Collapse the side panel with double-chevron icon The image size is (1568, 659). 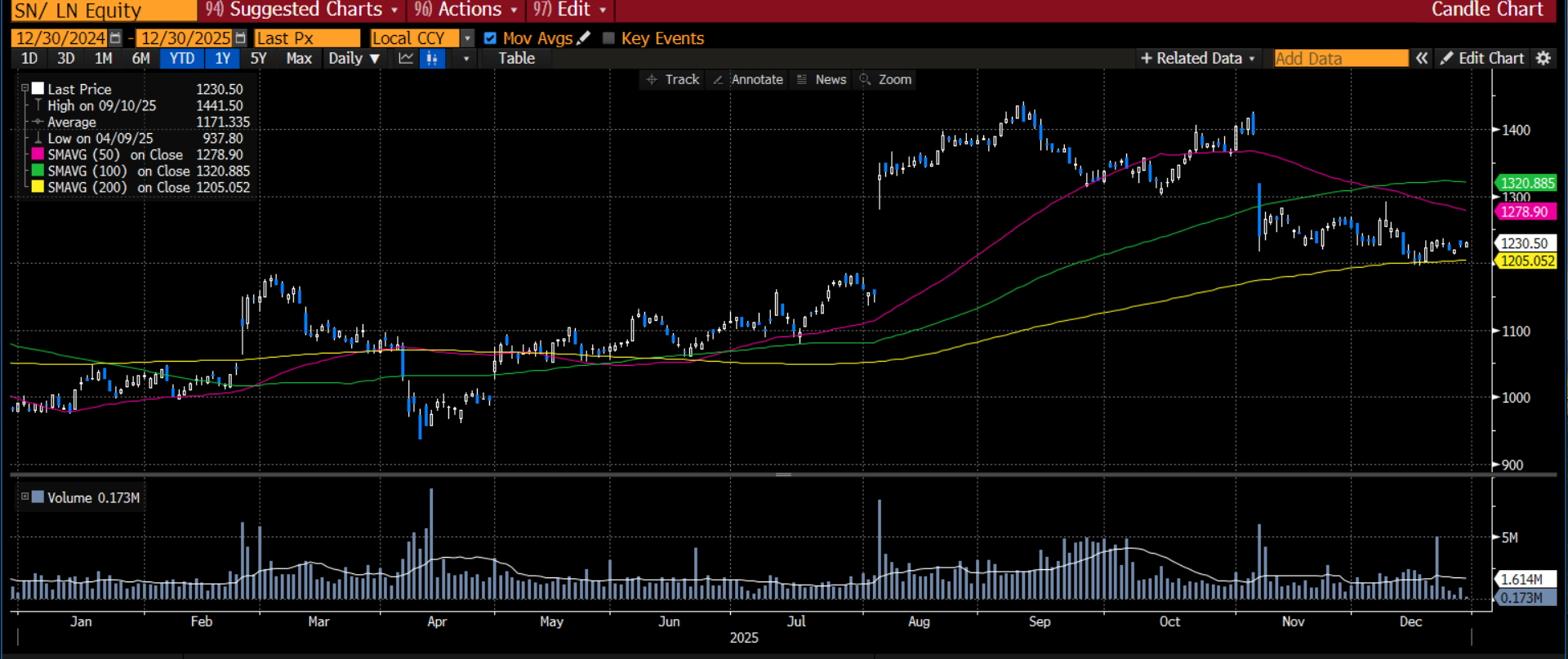(x=1422, y=58)
